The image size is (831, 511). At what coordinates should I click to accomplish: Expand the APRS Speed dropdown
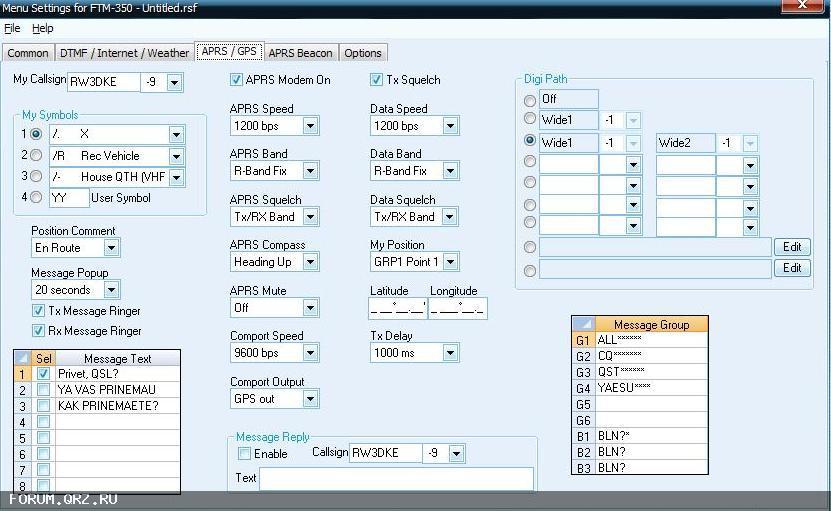[310, 126]
